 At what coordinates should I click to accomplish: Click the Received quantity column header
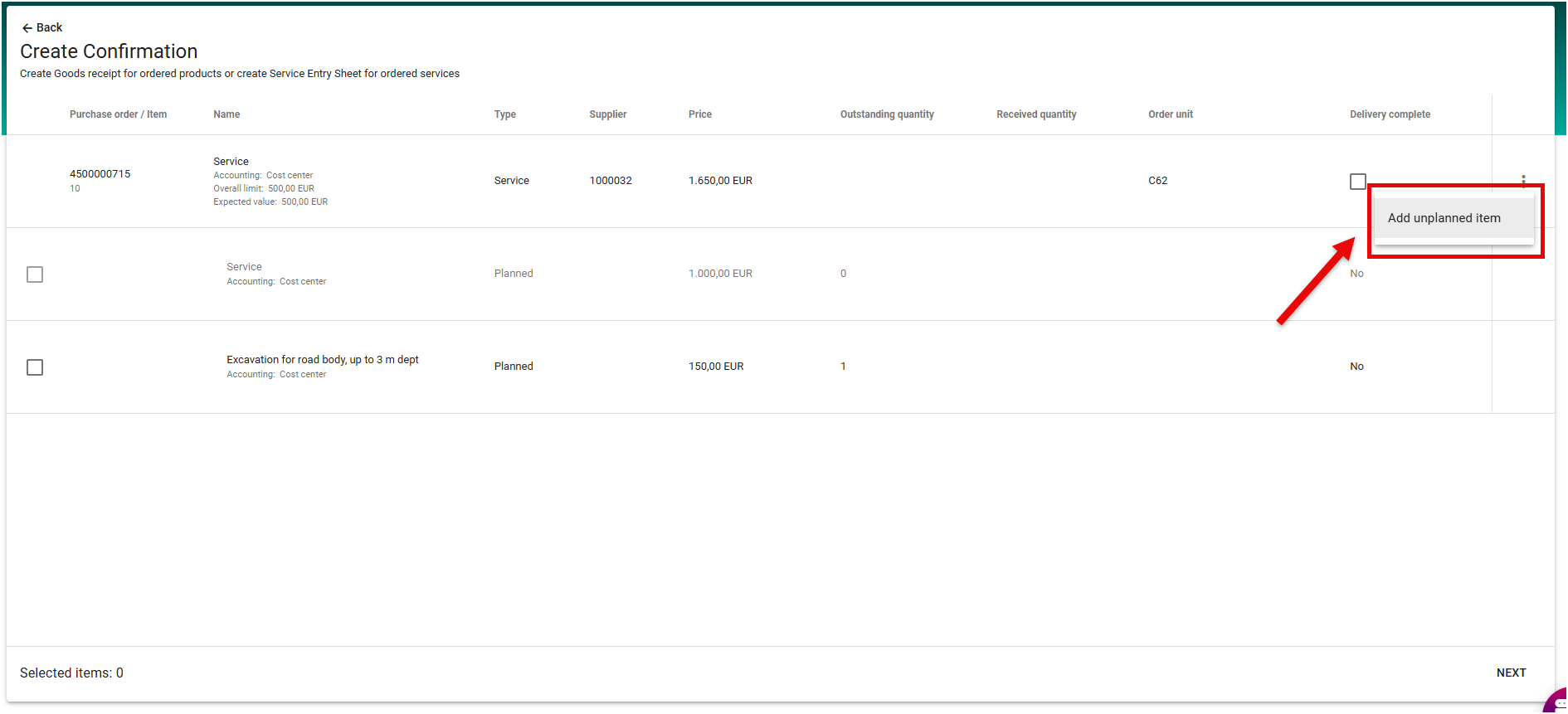(1035, 114)
